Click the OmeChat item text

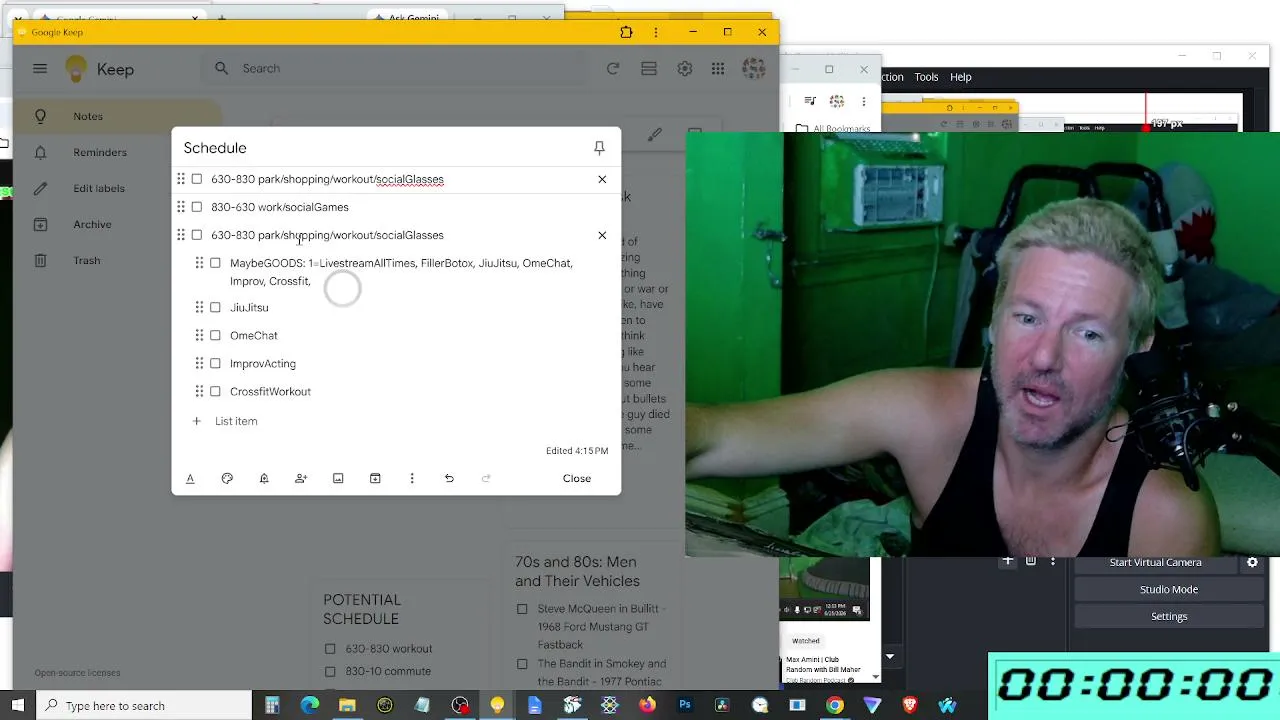tap(254, 336)
